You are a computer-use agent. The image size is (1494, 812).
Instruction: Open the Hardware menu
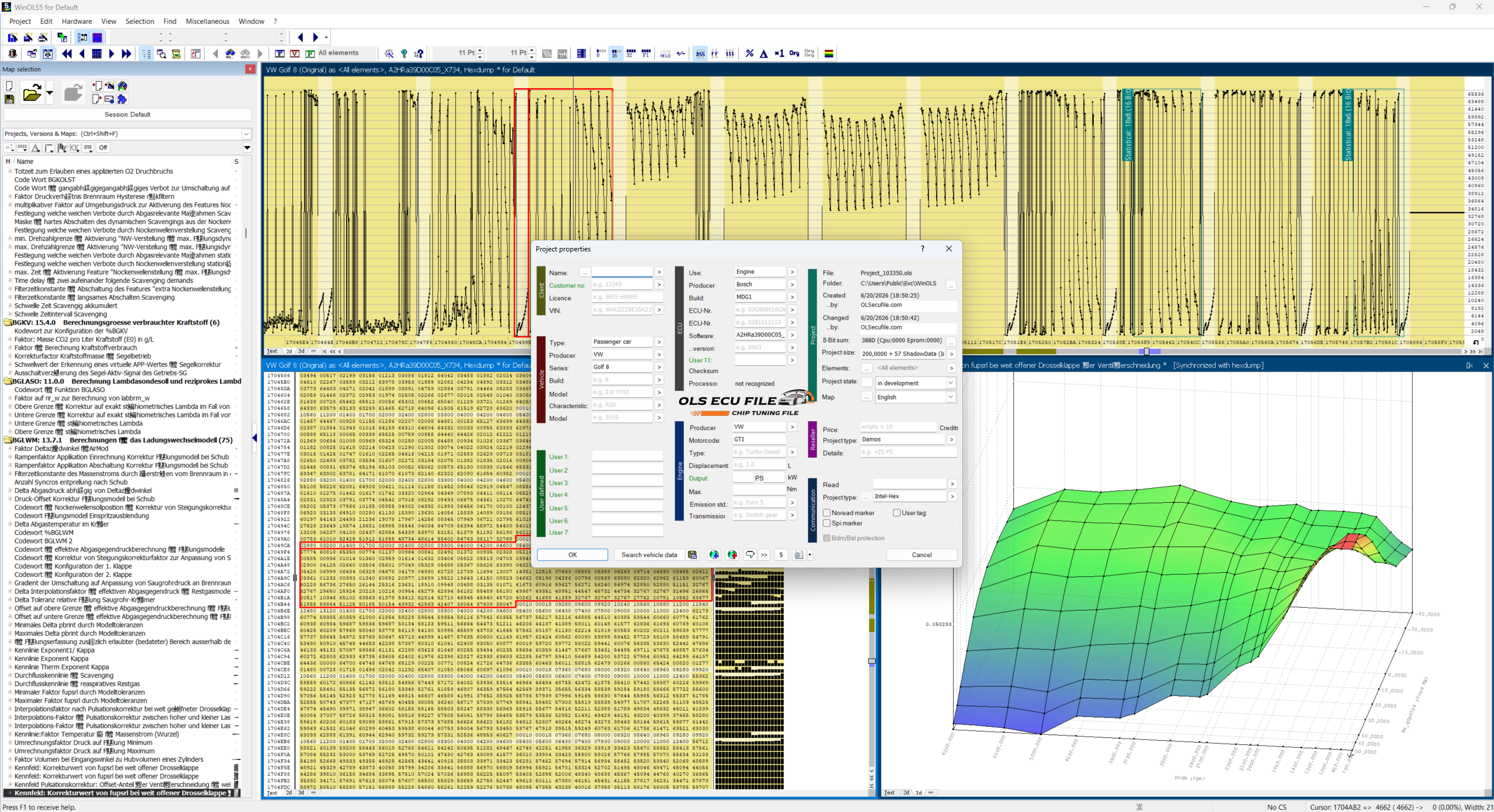(76, 21)
